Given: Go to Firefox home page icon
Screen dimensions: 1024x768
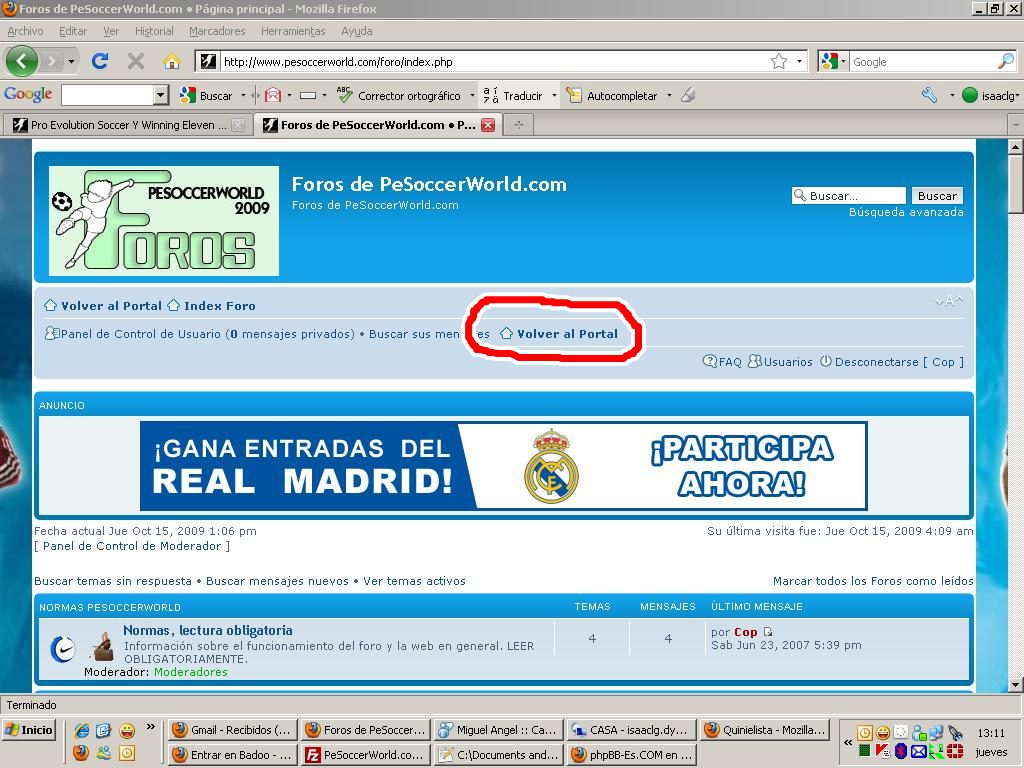Looking at the screenshot, I should 172,61.
